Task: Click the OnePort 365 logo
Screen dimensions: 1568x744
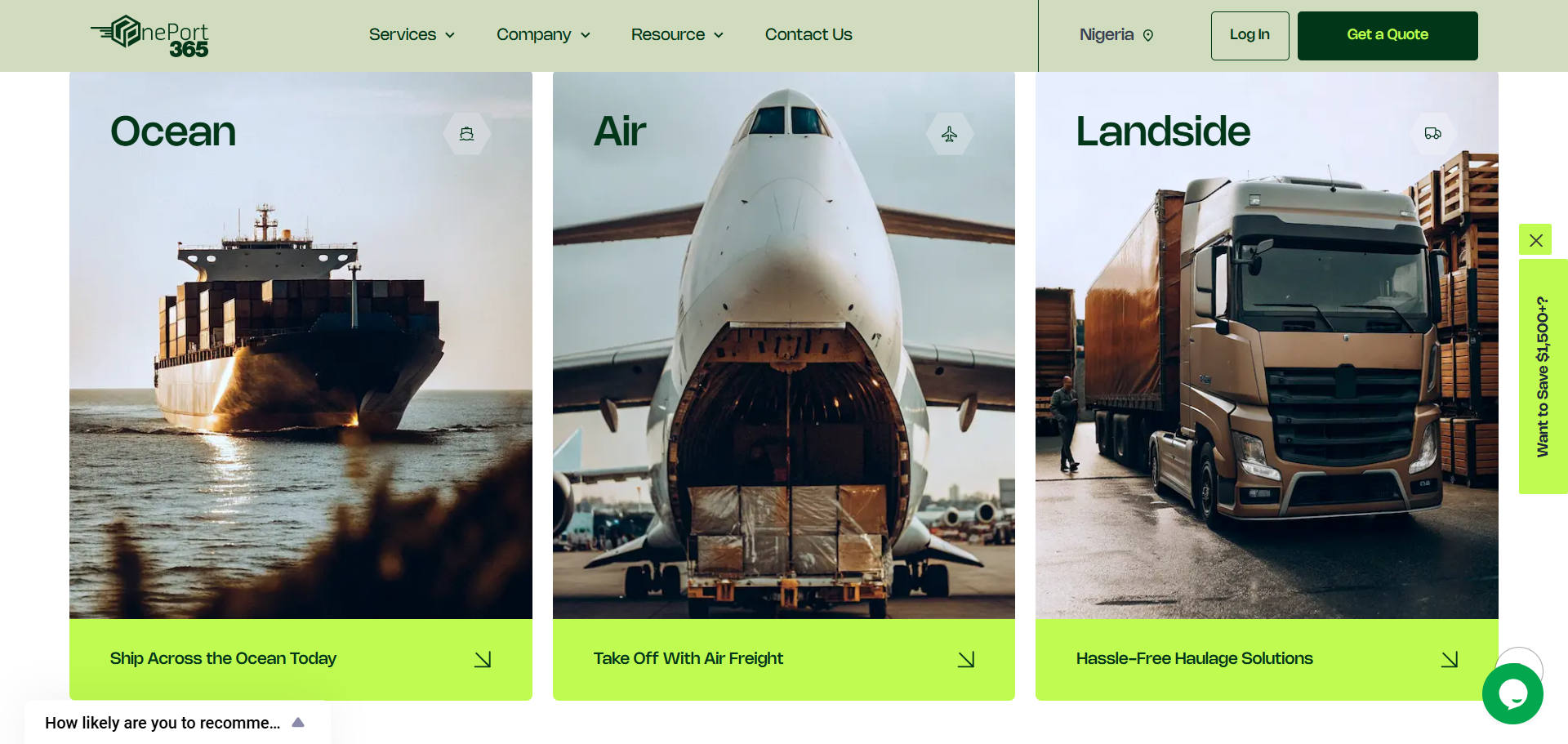Action: [x=149, y=36]
